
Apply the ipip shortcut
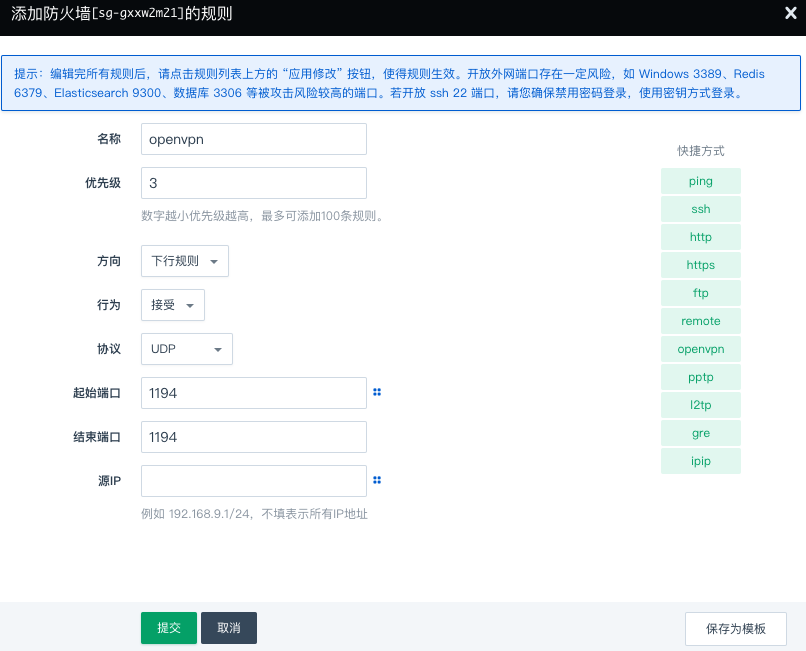click(x=701, y=461)
